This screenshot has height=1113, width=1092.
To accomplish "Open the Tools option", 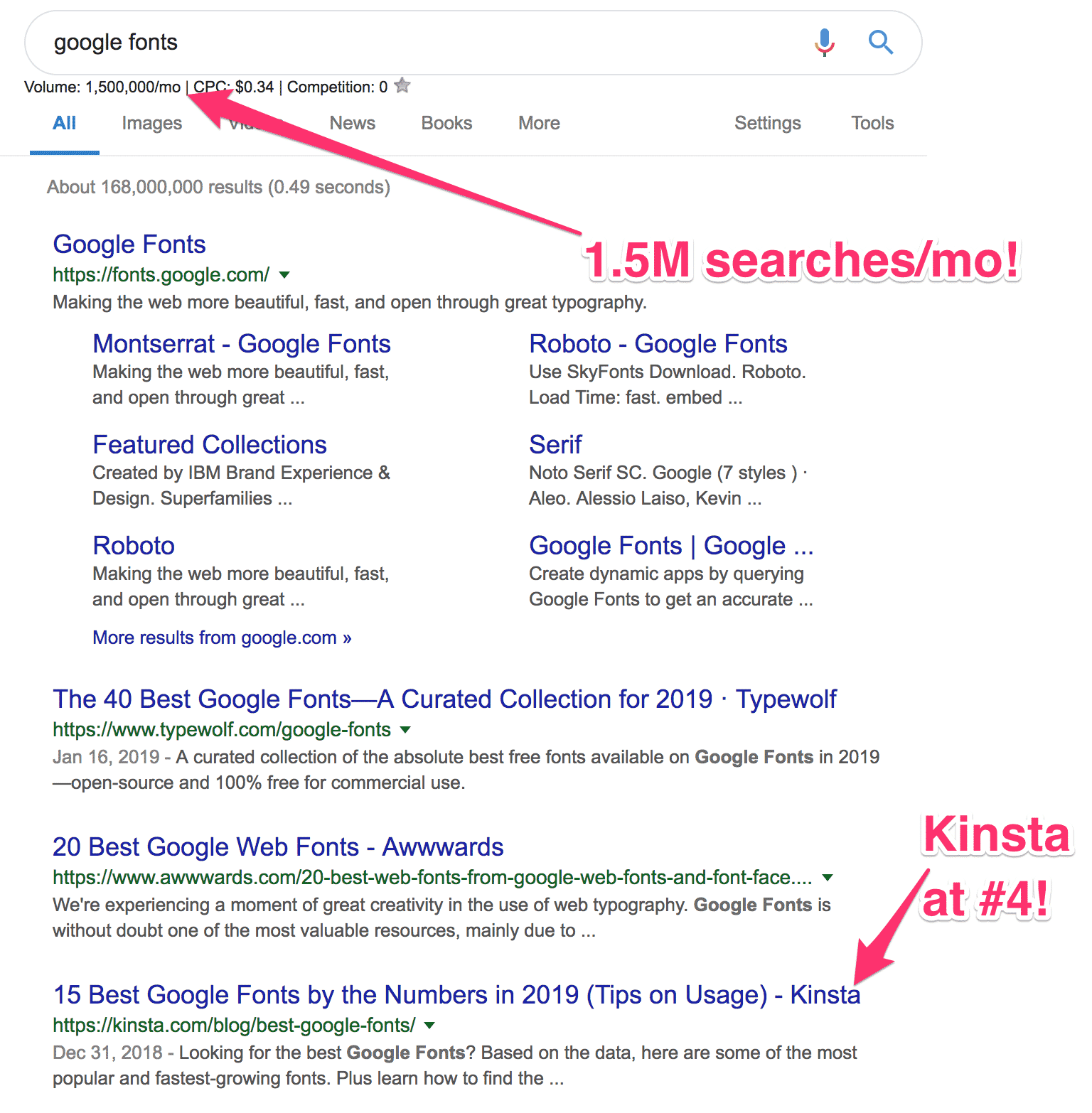I will point(872,123).
